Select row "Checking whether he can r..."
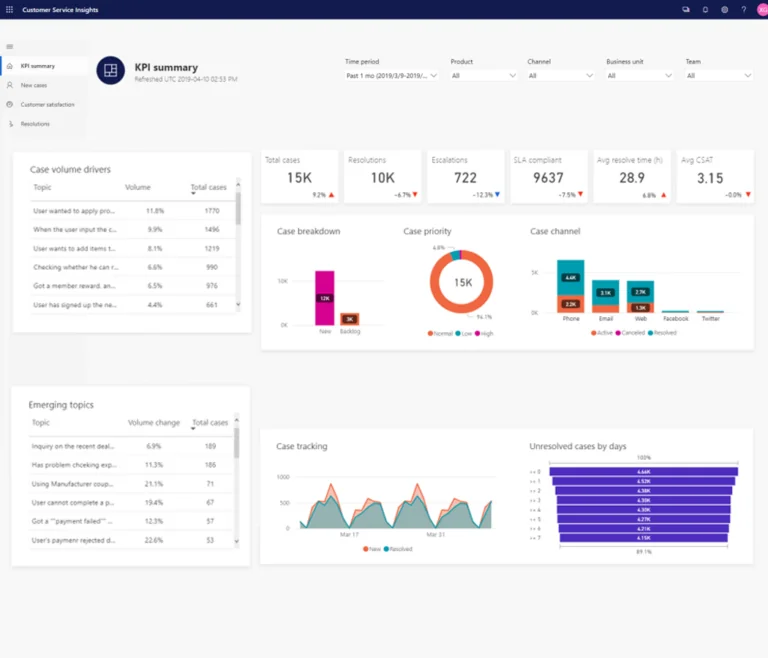The height and width of the screenshot is (658, 768). point(133,267)
